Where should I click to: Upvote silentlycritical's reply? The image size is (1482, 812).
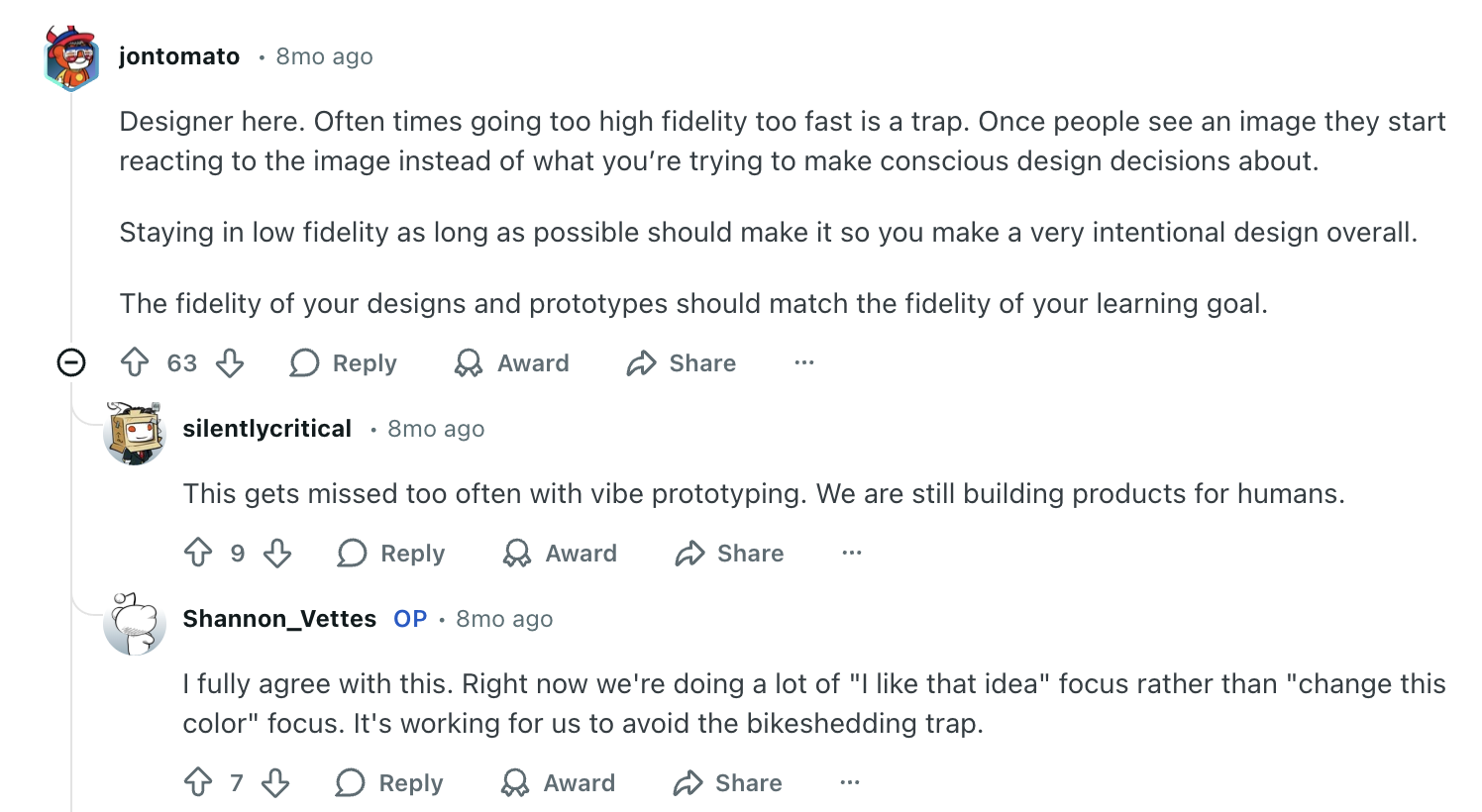click(x=198, y=553)
